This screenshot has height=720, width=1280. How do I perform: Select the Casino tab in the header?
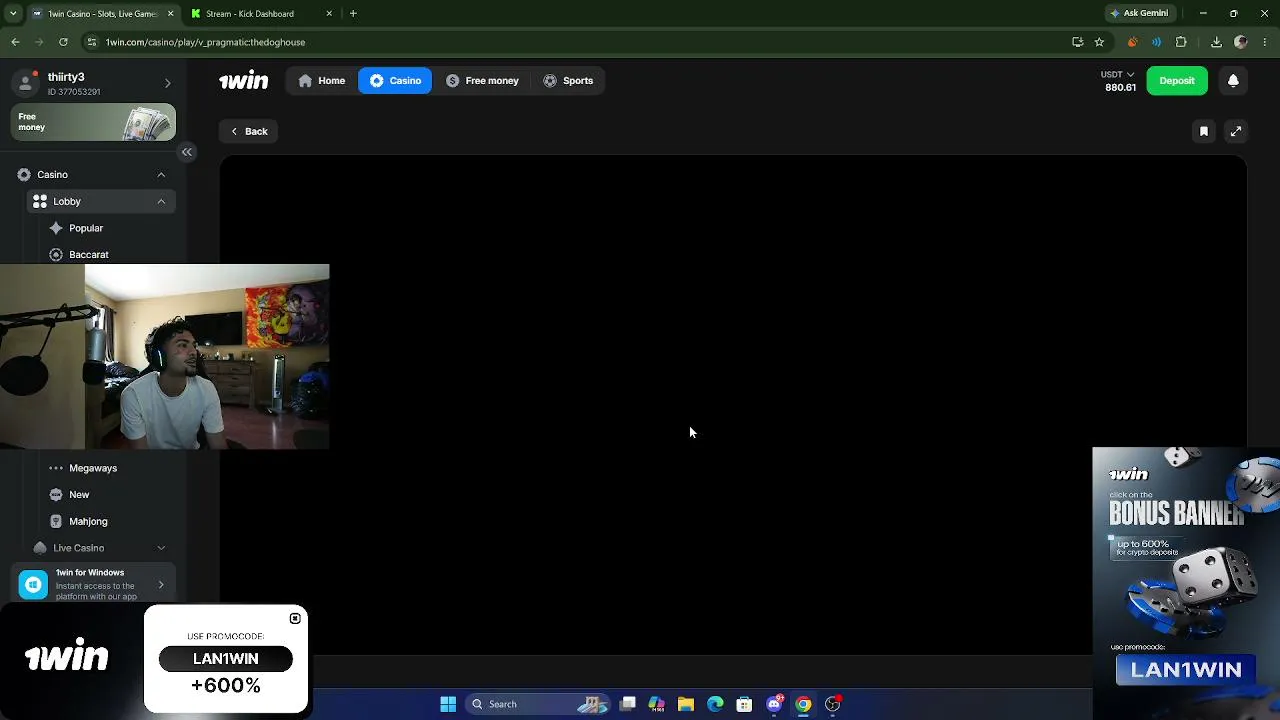[395, 81]
